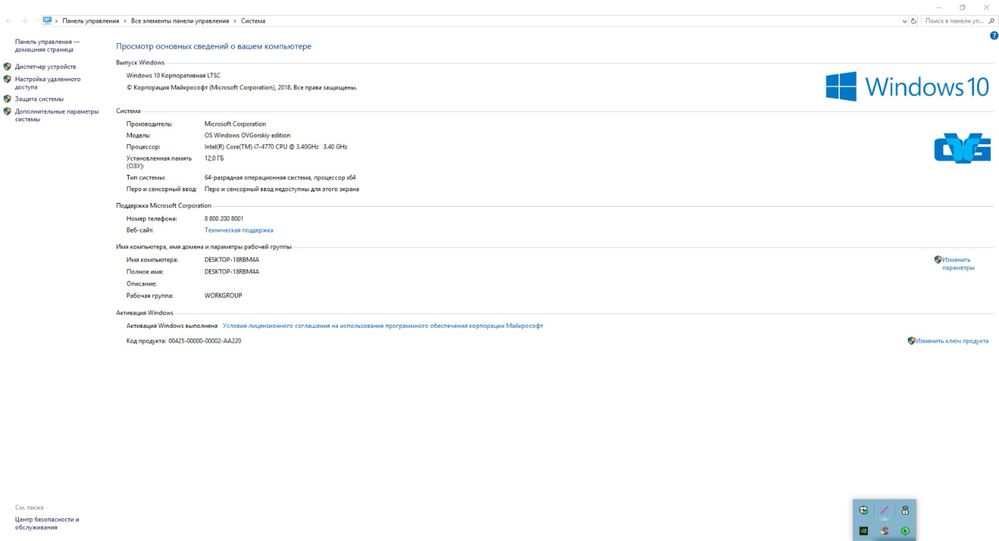Click the WORKGROUP workgroup value

(x=223, y=296)
